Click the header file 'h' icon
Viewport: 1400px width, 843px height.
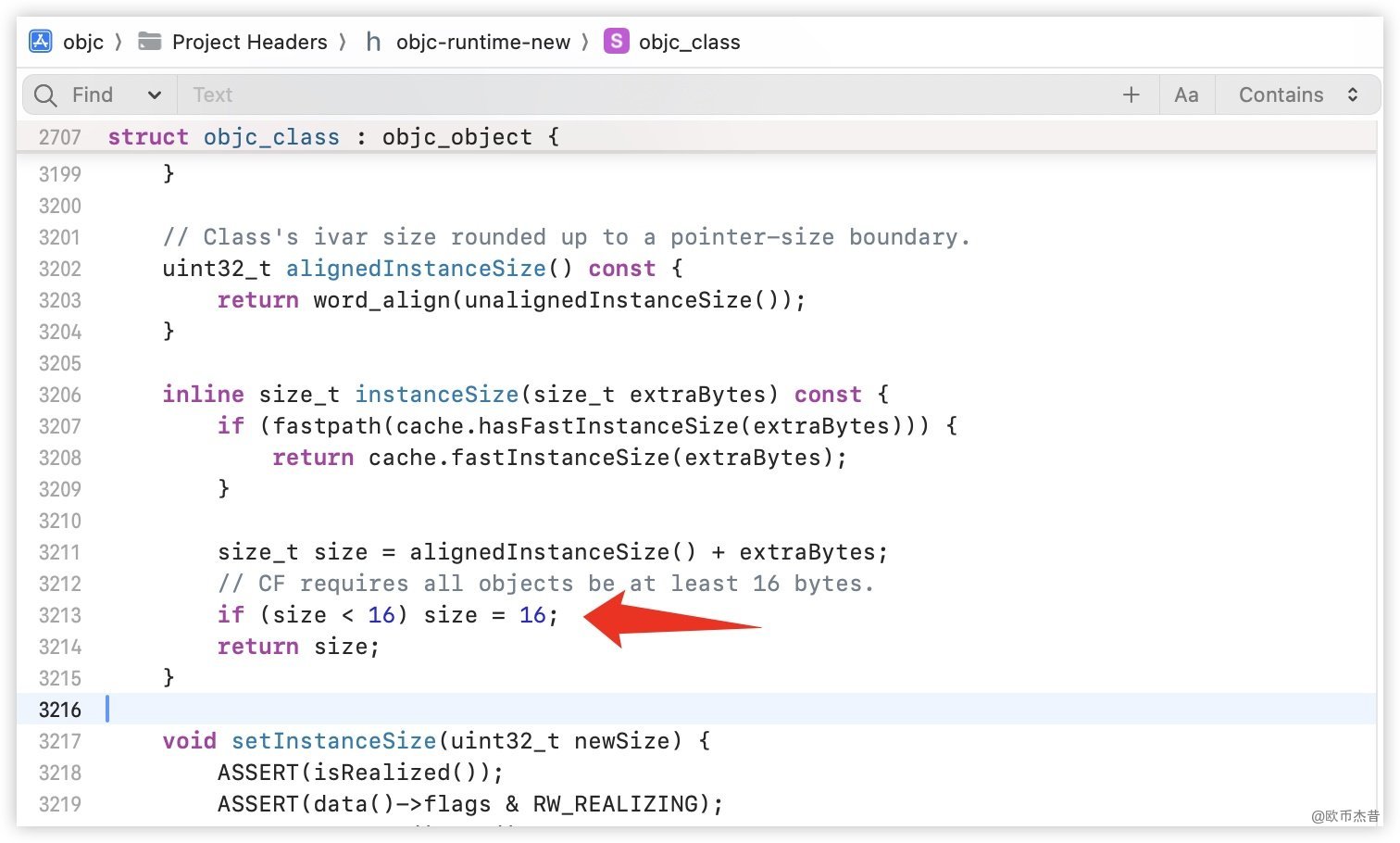point(373,42)
